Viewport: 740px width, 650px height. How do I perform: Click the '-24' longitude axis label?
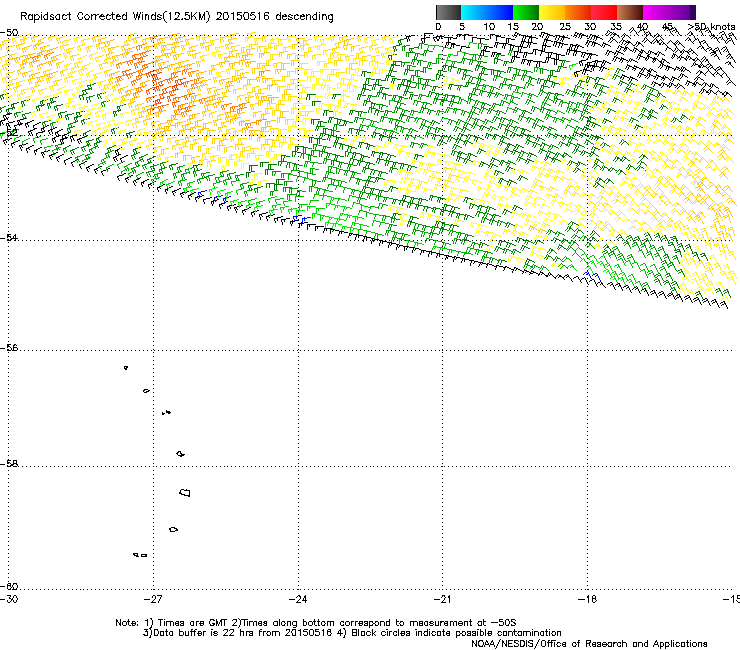[298, 599]
